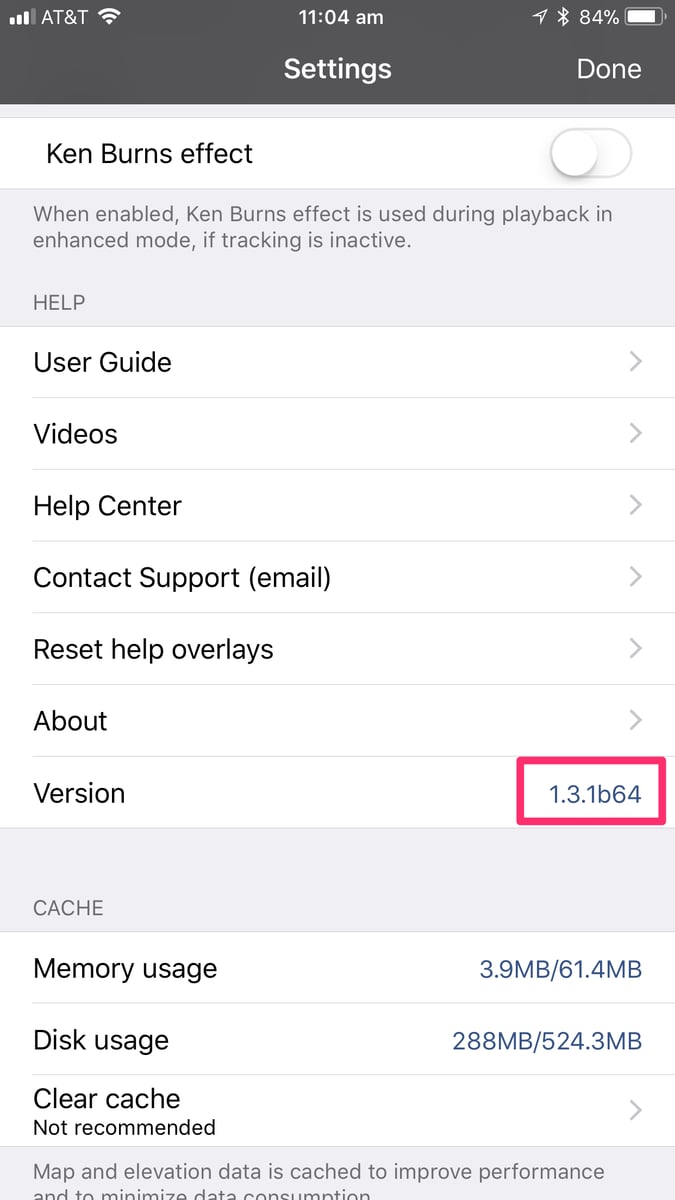Viewport: 675px width, 1200px height.
Task: Select Clear cache option
Action: point(337,1111)
